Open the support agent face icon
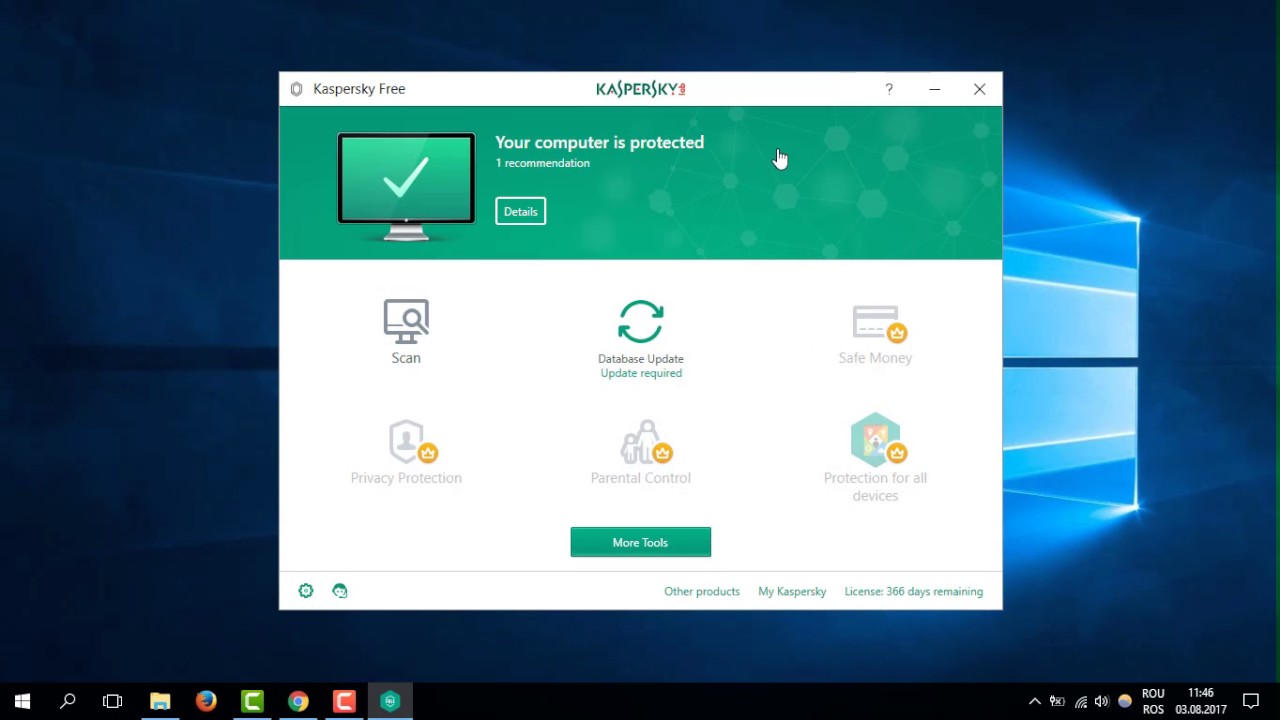The width and height of the screenshot is (1280, 720). [x=340, y=591]
